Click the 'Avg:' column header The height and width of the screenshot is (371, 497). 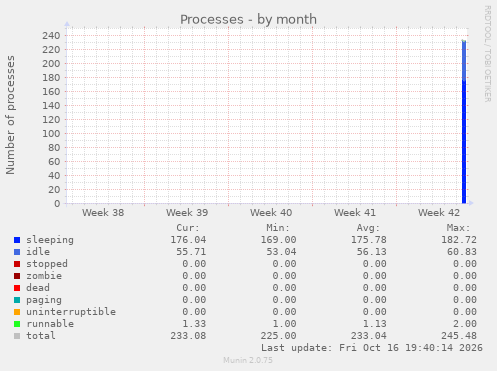click(x=368, y=228)
